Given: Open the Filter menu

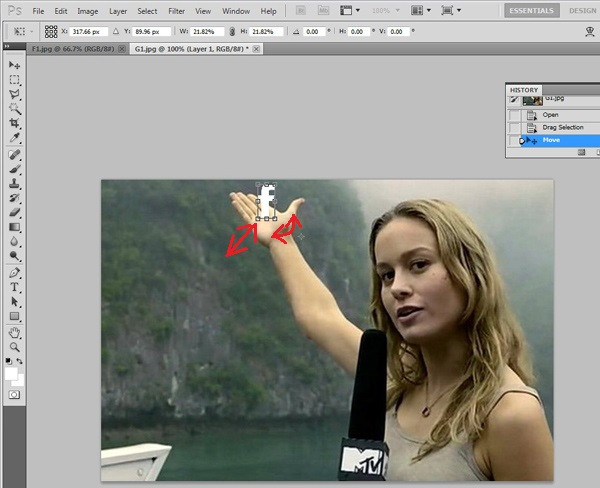Looking at the screenshot, I should click(176, 11).
